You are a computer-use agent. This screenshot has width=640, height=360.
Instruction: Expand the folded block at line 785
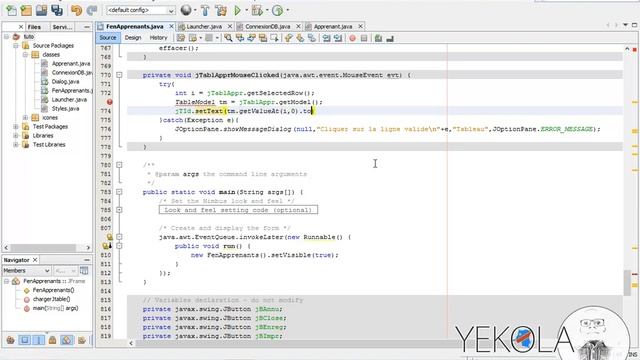(119, 210)
